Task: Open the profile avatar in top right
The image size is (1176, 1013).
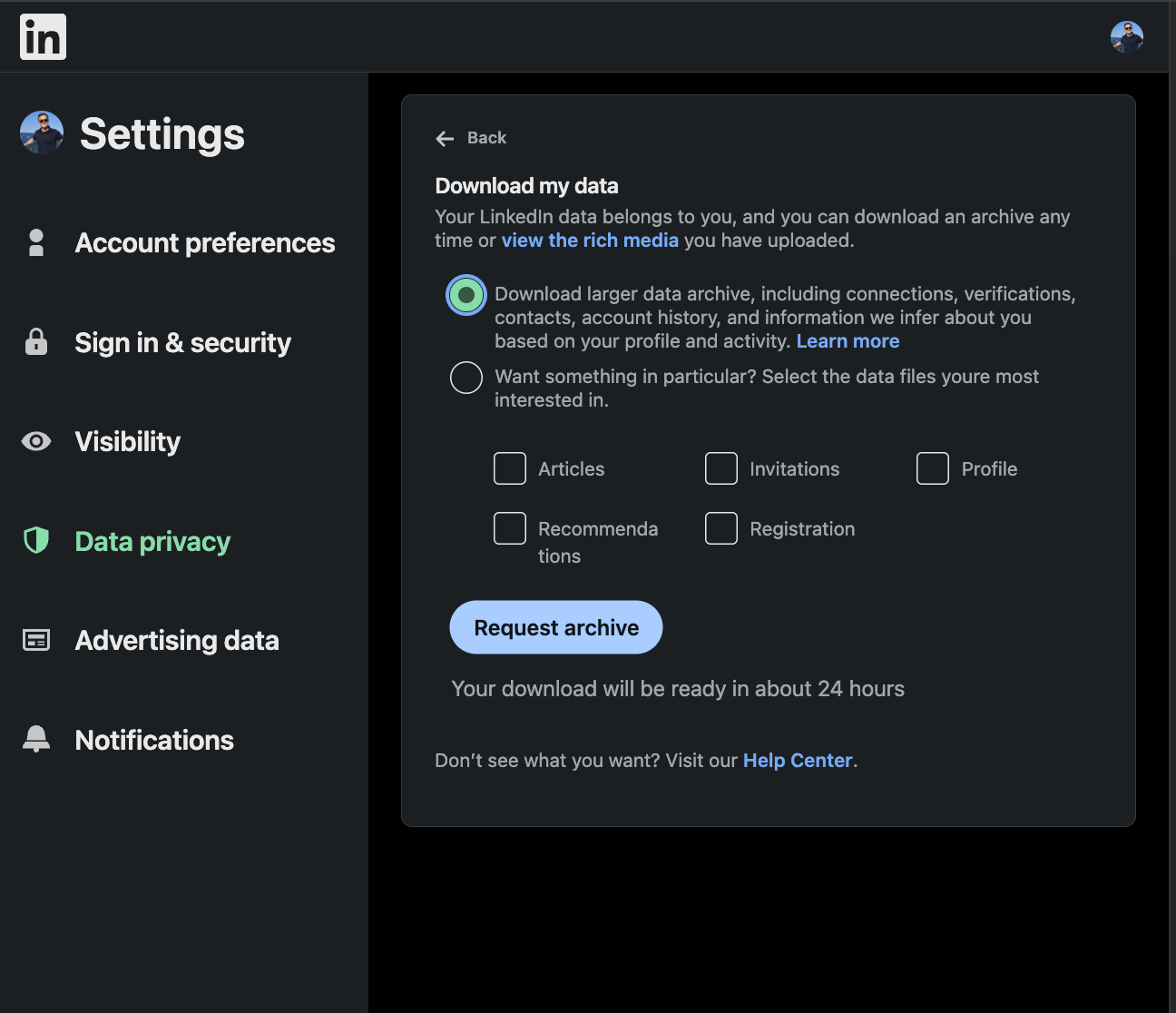Action: coord(1127,37)
